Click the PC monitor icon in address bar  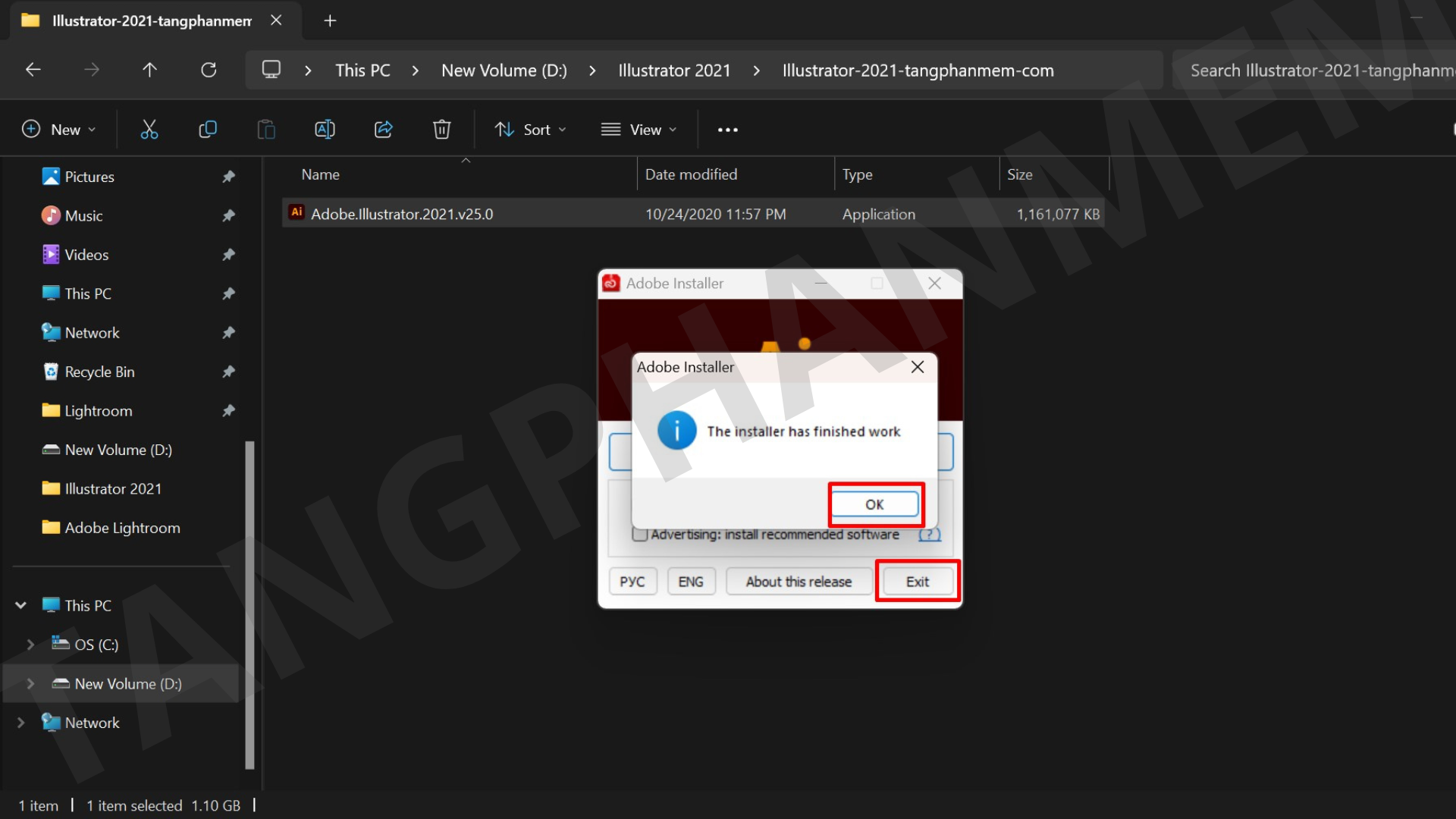[x=271, y=70]
